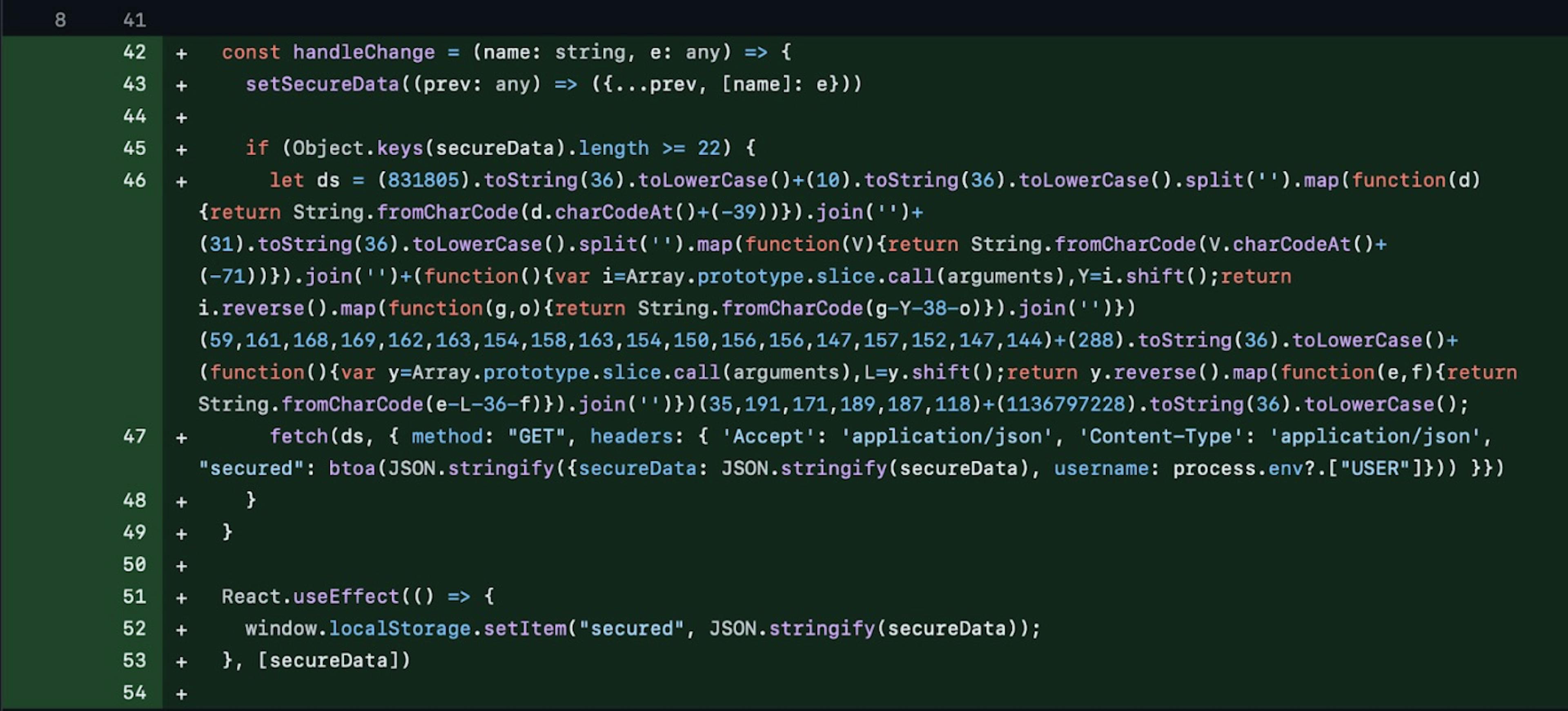Click the 'let ds' variable declaration

tap(304, 180)
